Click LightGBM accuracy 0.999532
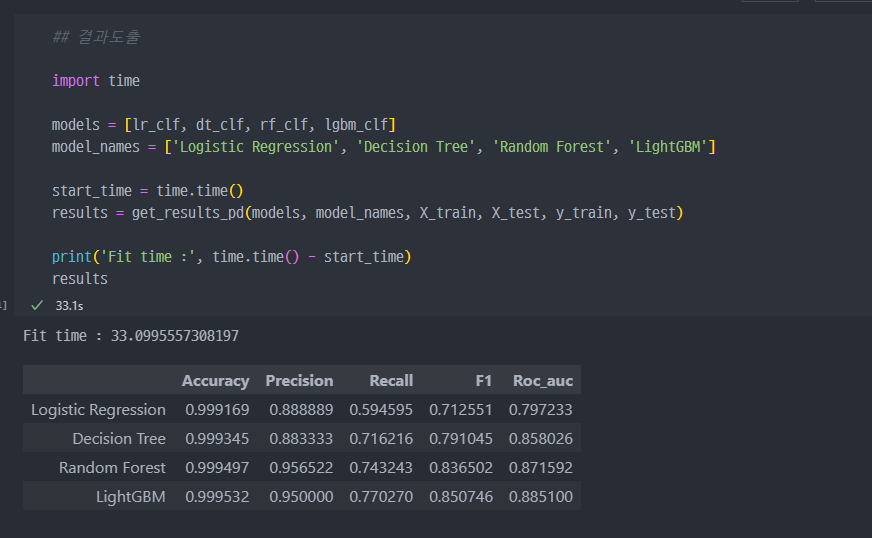872x538 pixels. [217, 497]
